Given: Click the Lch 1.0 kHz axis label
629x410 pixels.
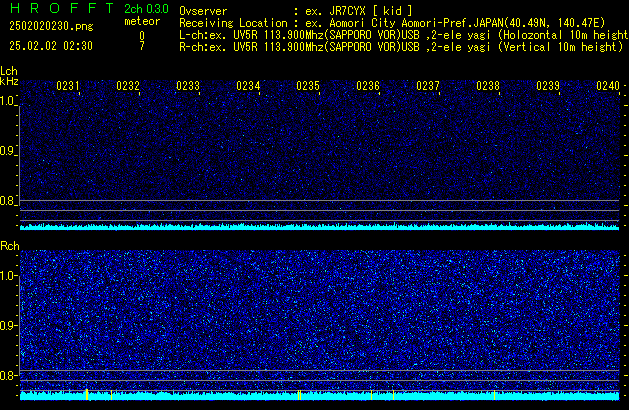Looking at the screenshot, I should [7, 101].
